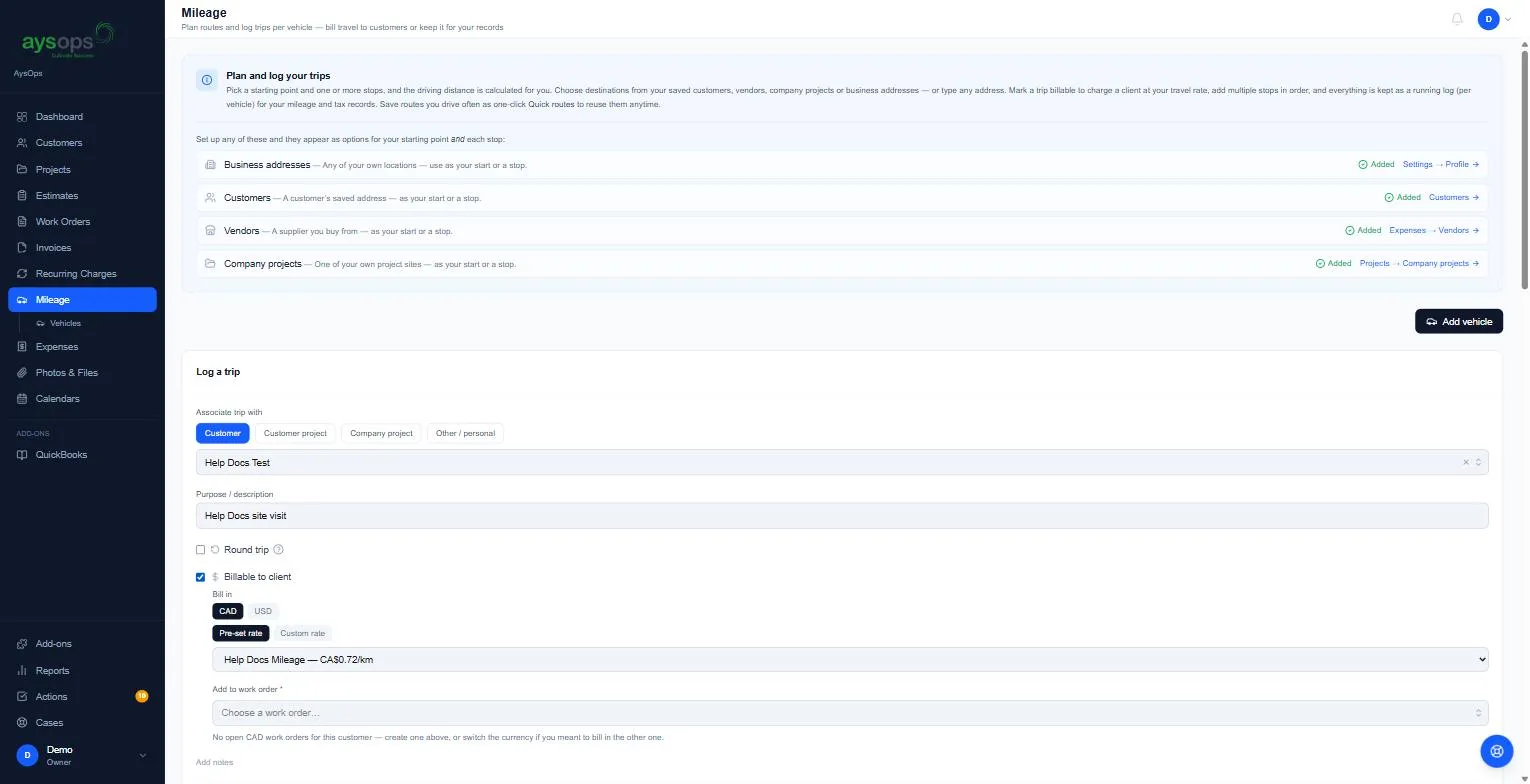Open Vehicles submenu item
The image size is (1530, 784).
(x=65, y=323)
